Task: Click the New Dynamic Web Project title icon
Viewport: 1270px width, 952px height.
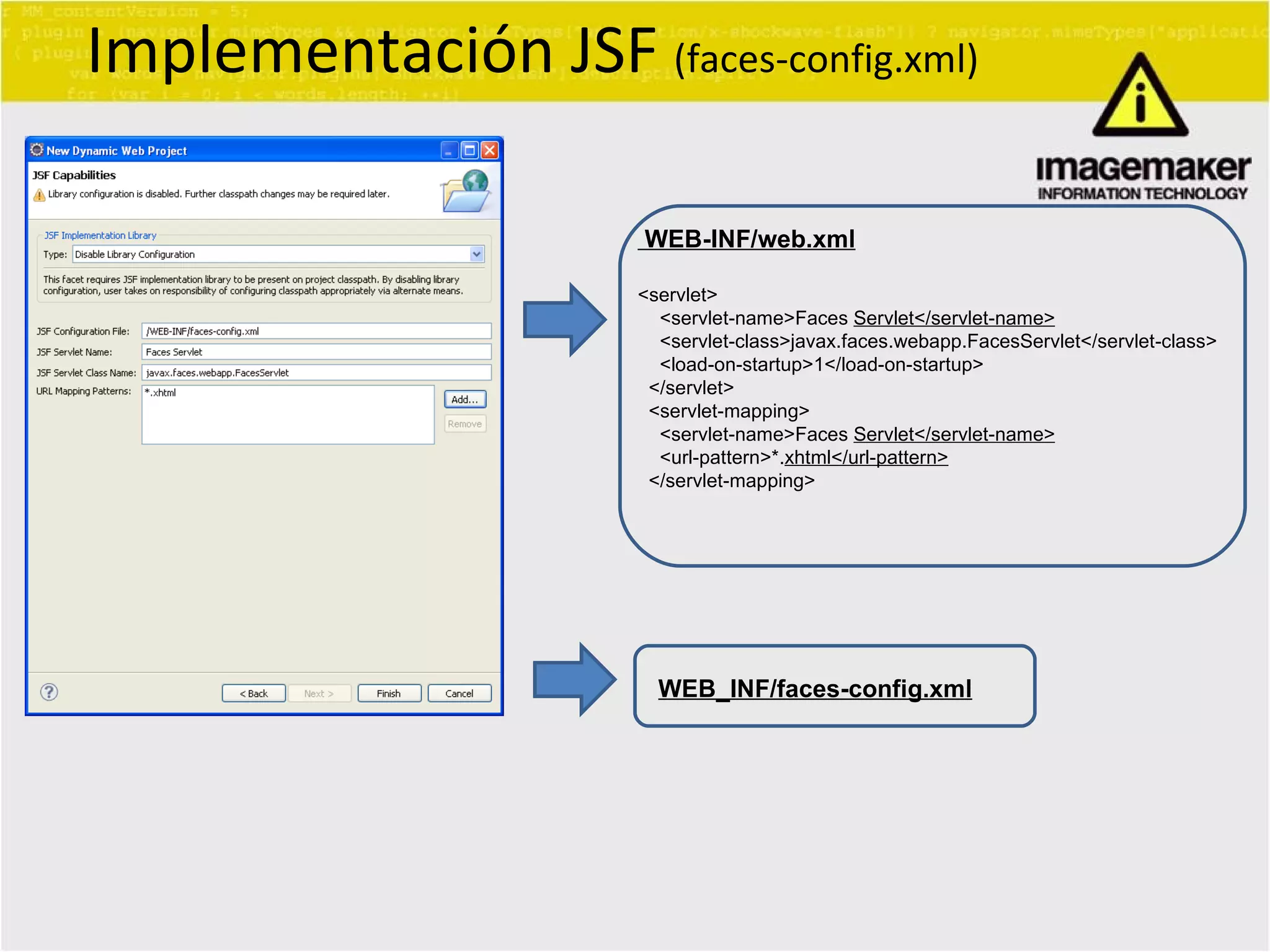Action: coord(37,150)
